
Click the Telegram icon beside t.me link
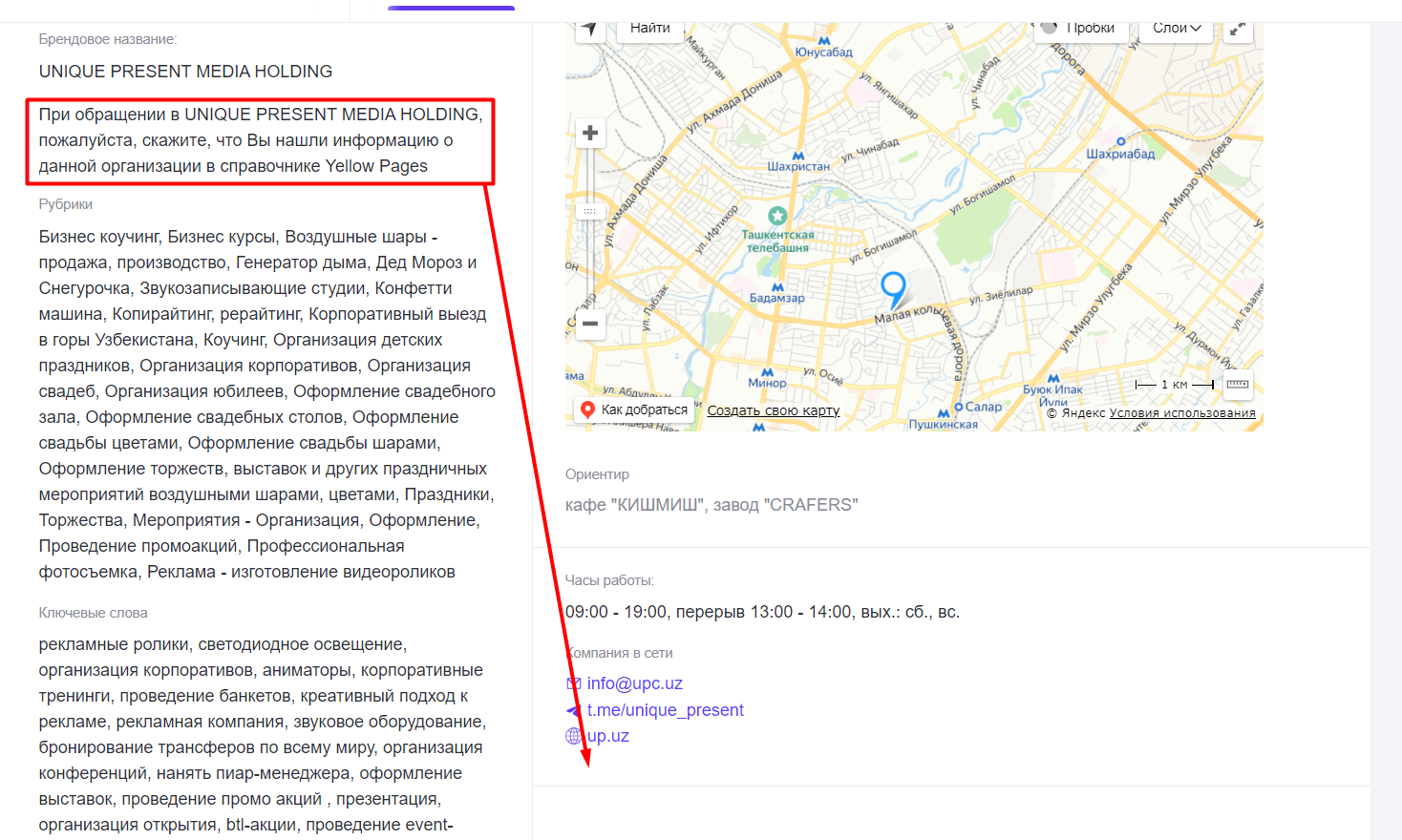click(x=574, y=710)
